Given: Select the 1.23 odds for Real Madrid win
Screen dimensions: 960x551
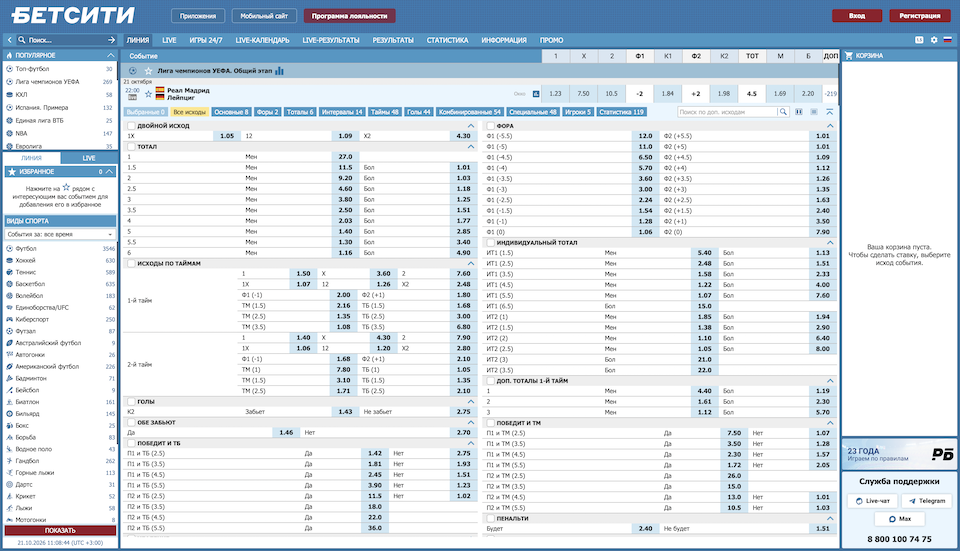Looking at the screenshot, I should coord(555,94).
